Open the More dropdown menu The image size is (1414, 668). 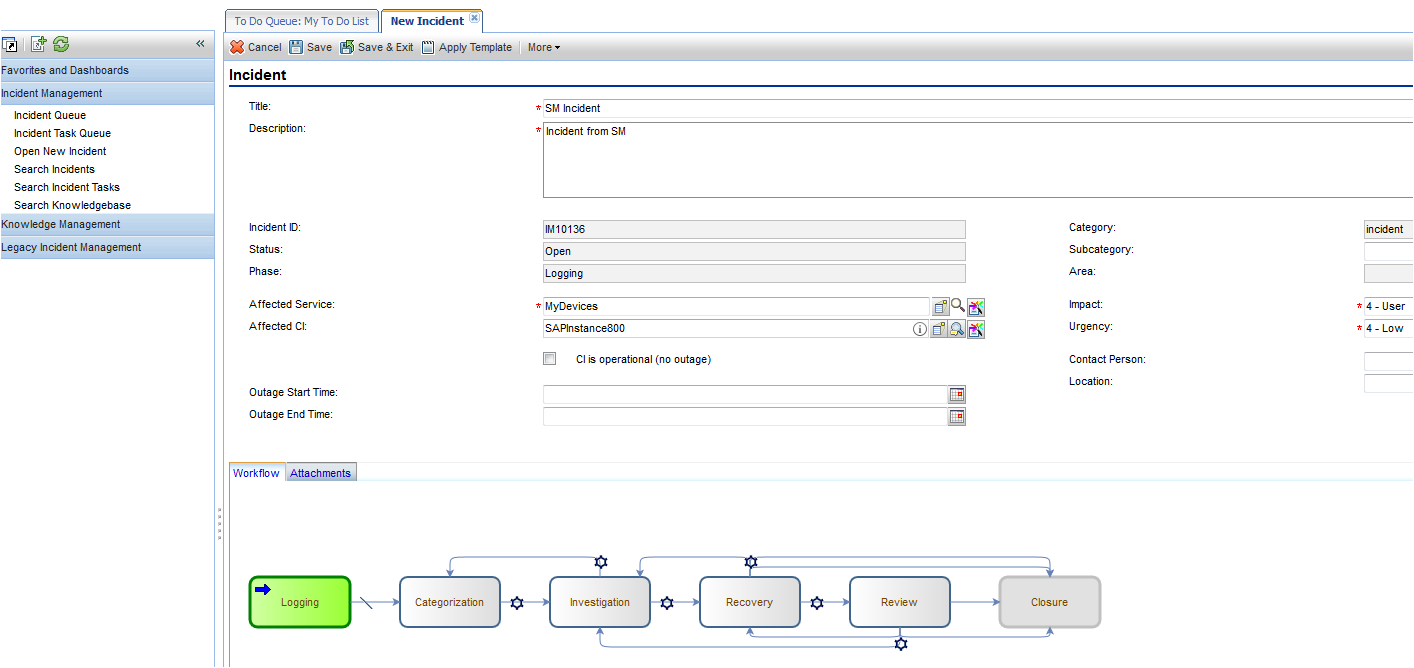click(543, 47)
